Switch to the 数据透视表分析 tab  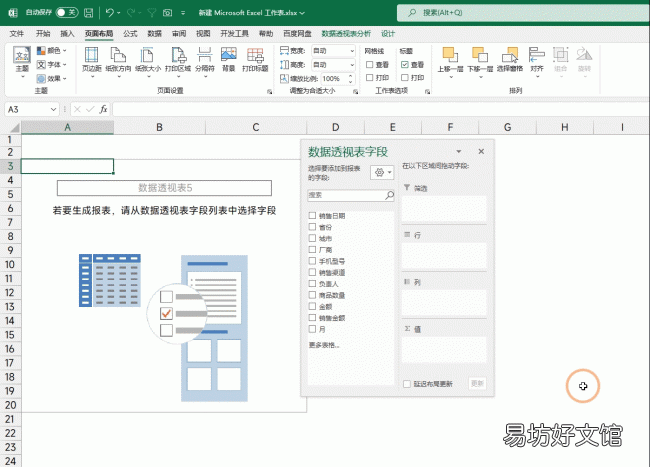tap(346, 34)
